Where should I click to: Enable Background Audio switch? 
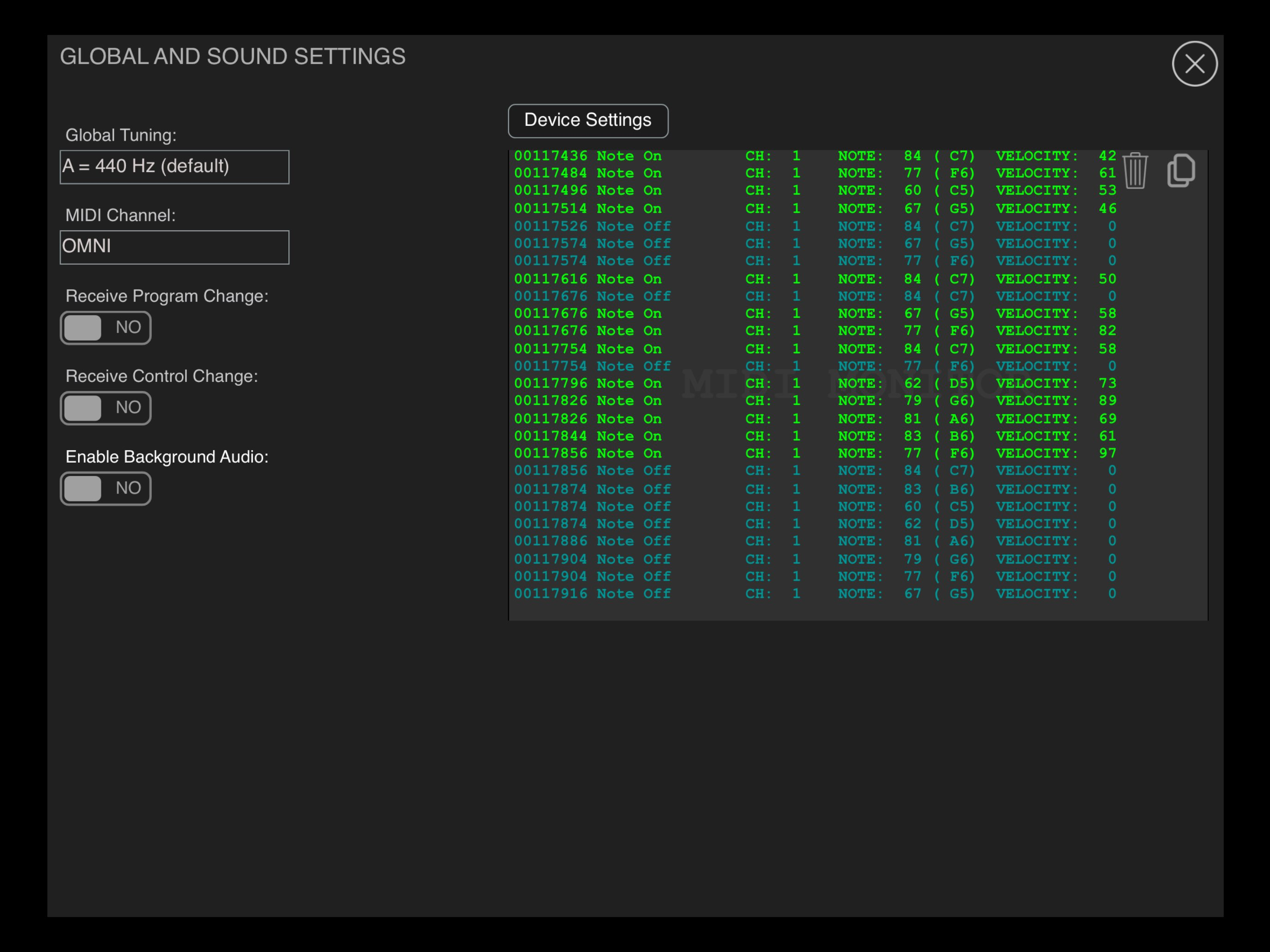click(106, 488)
